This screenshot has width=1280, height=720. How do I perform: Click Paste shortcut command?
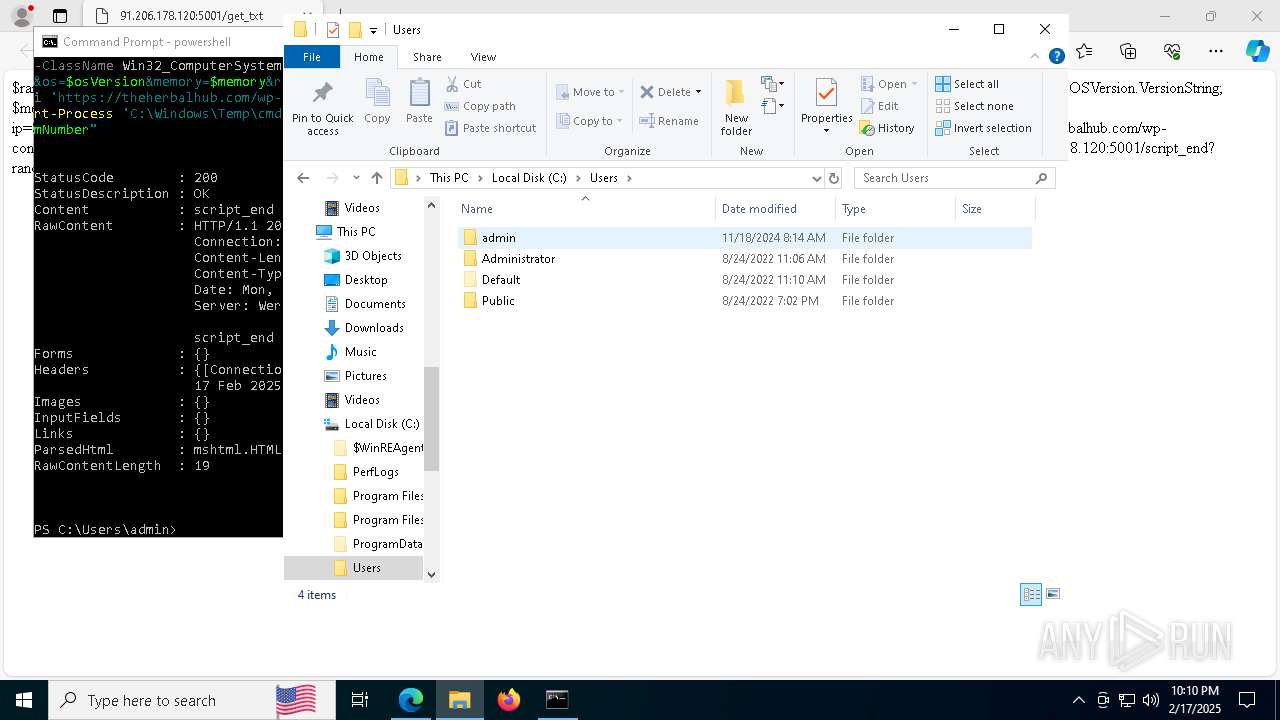[491, 128]
